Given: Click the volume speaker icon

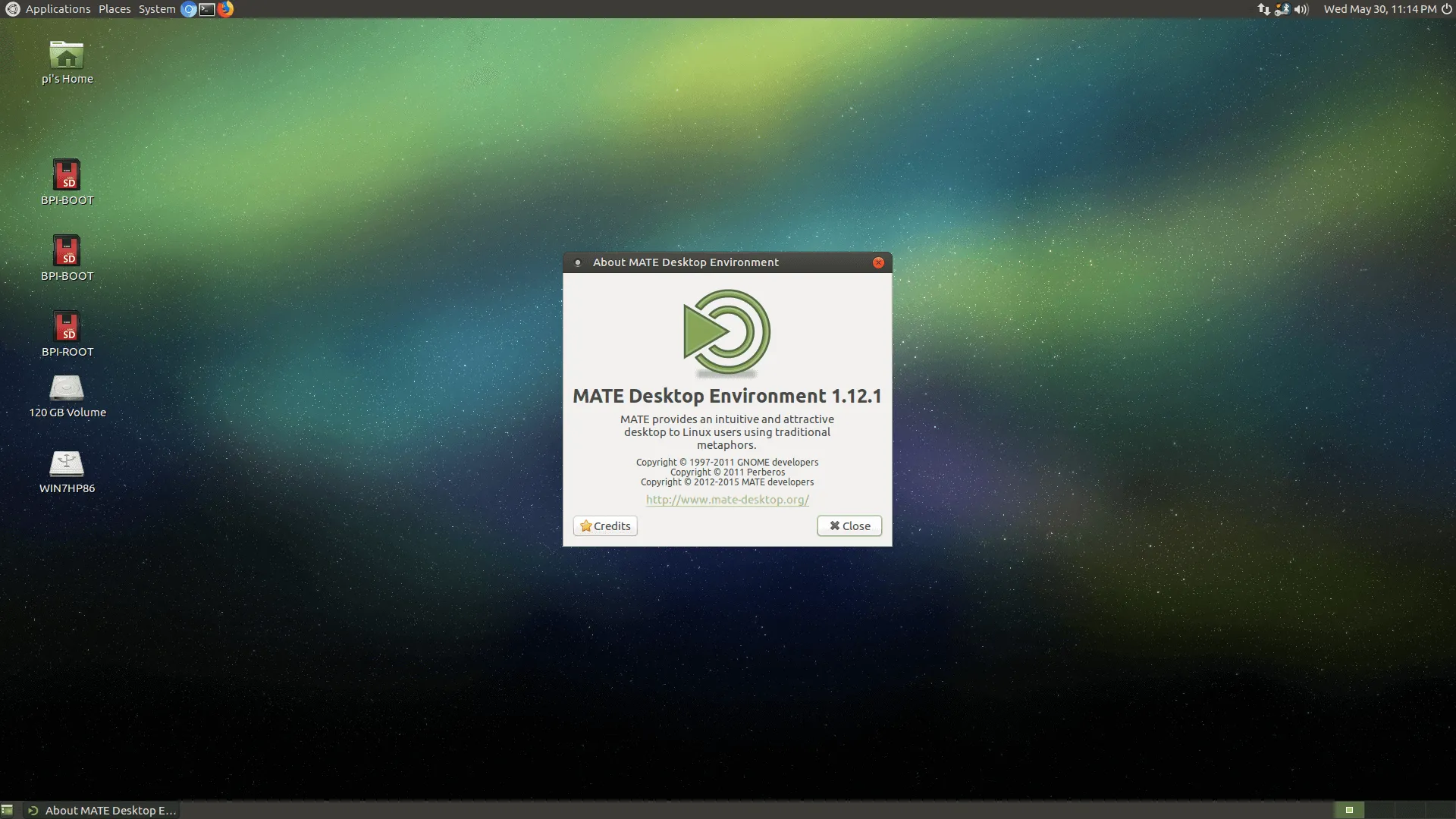Looking at the screenshot, I should point(1301,9).
